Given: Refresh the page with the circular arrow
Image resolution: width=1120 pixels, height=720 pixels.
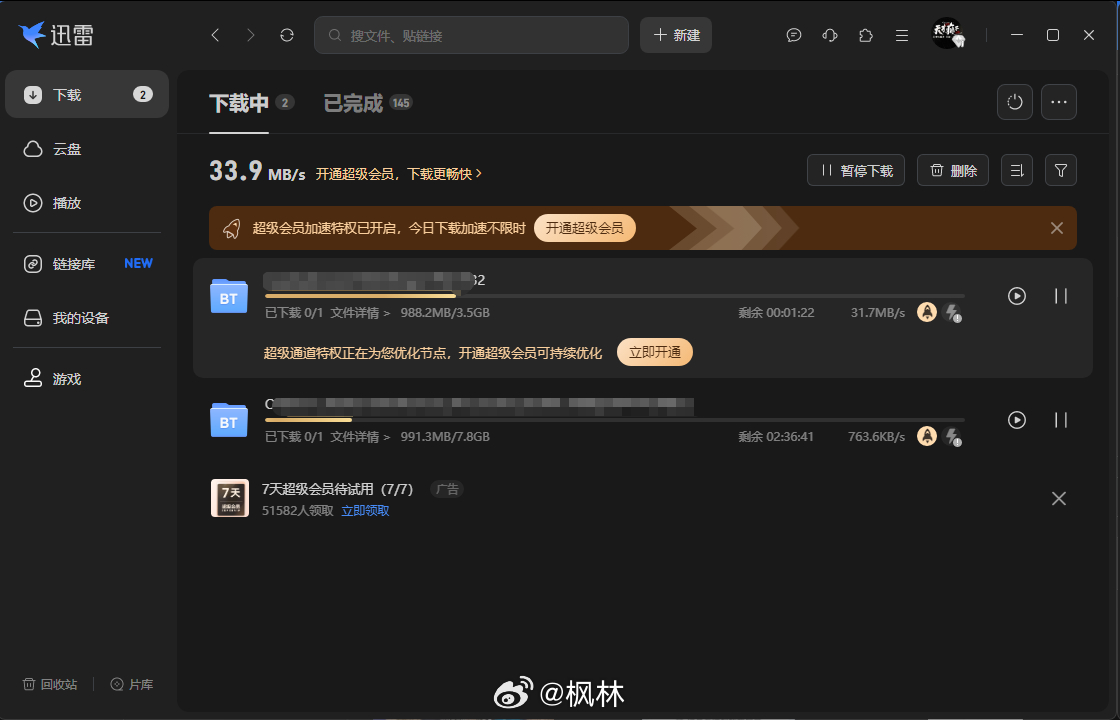Looking at the screenshot, I should pyautogui.click(x=287, y=35).
